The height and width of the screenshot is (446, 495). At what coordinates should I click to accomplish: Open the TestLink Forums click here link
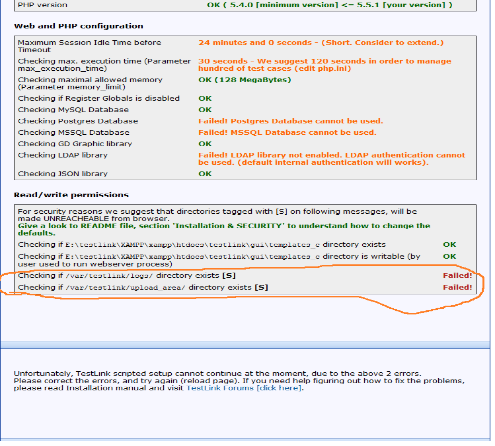click(x=245, y=388)
